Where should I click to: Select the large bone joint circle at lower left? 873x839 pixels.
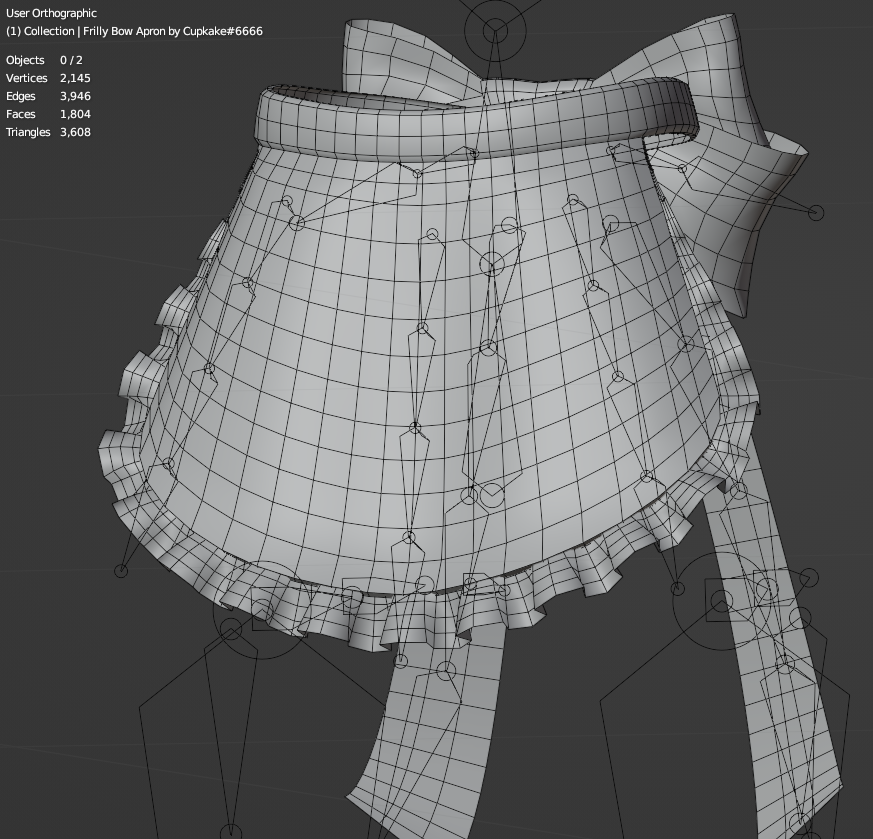[x=231, y=630]
